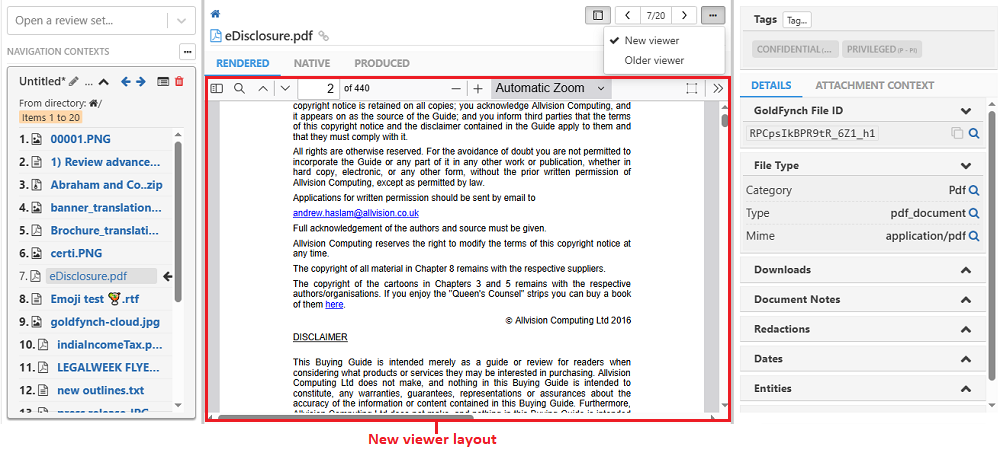1000x451 pixels.
Task: Go to the previous document in the 7/20 navigator
Action: [627, 15]
